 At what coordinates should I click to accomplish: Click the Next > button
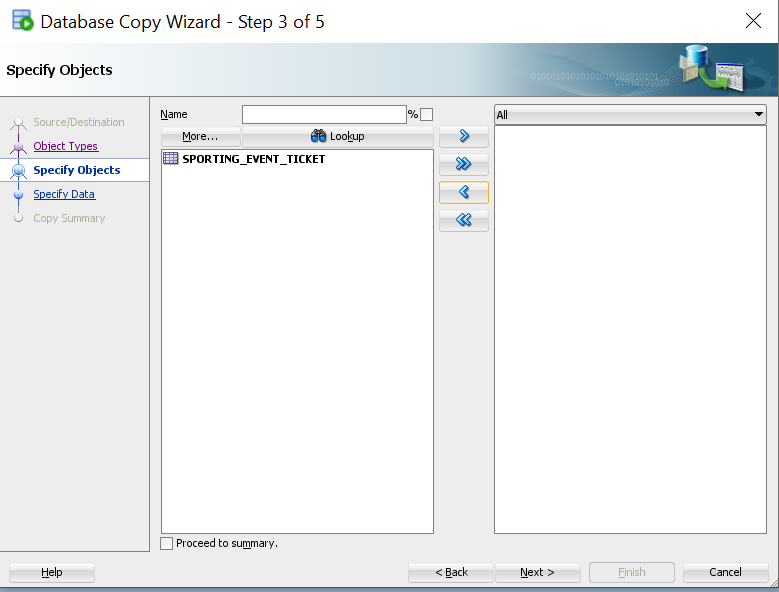[538, 572]
